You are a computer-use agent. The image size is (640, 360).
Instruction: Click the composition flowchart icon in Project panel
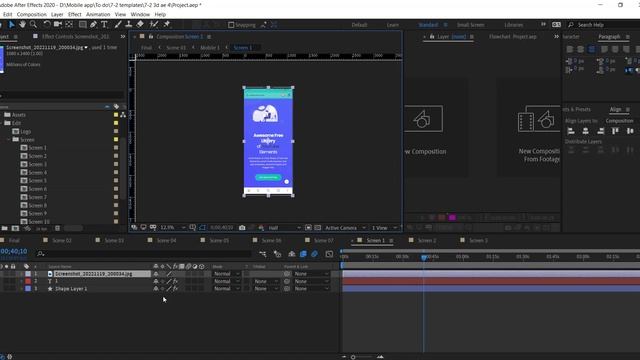coord(123,115)
